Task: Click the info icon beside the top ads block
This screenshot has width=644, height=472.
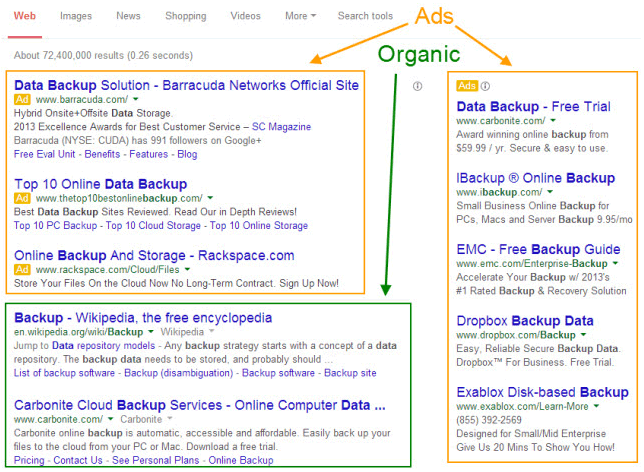Action: (x=417, y=86)
